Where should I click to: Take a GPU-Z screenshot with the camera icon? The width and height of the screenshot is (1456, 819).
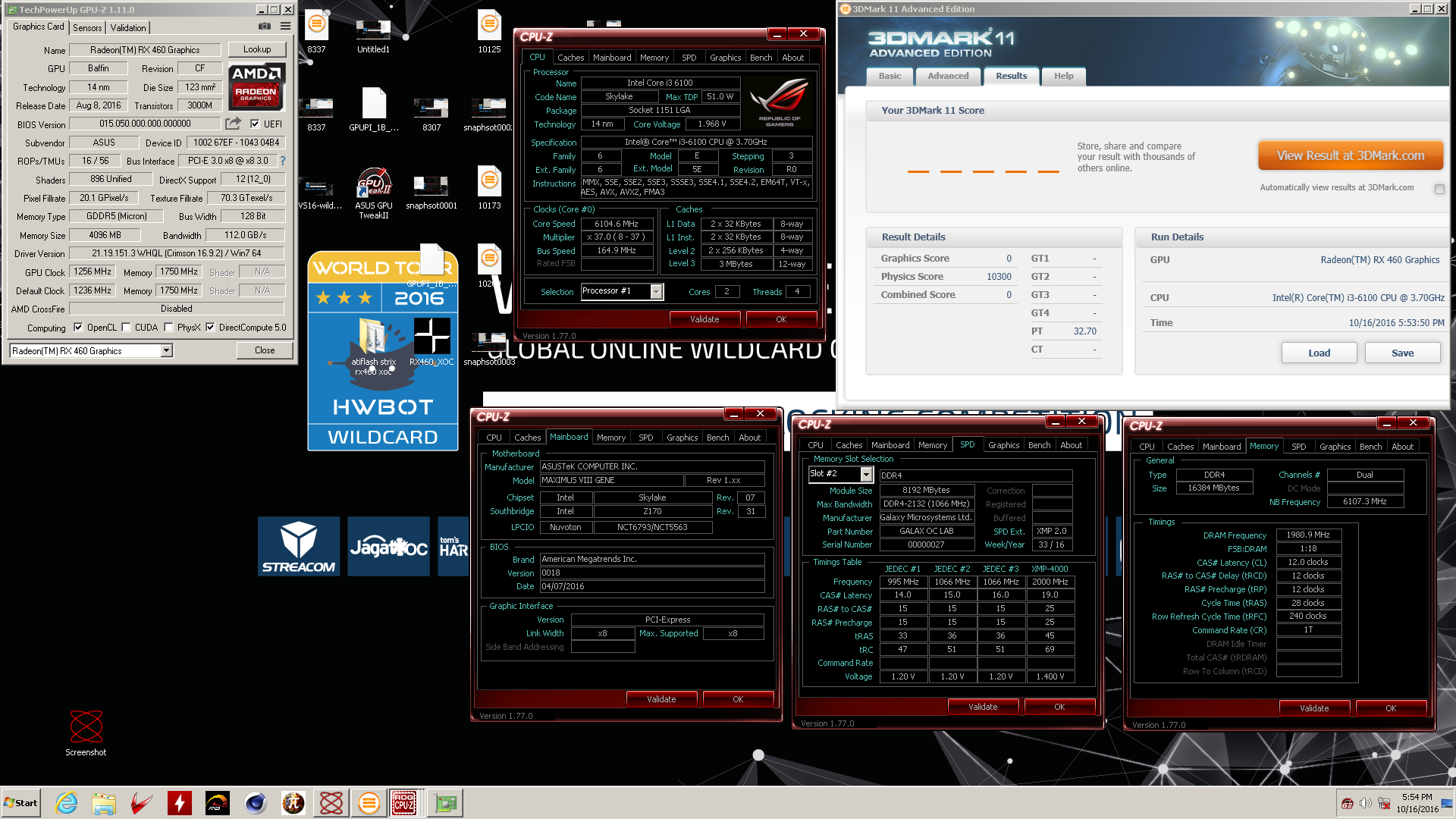[x=264, y=27]
